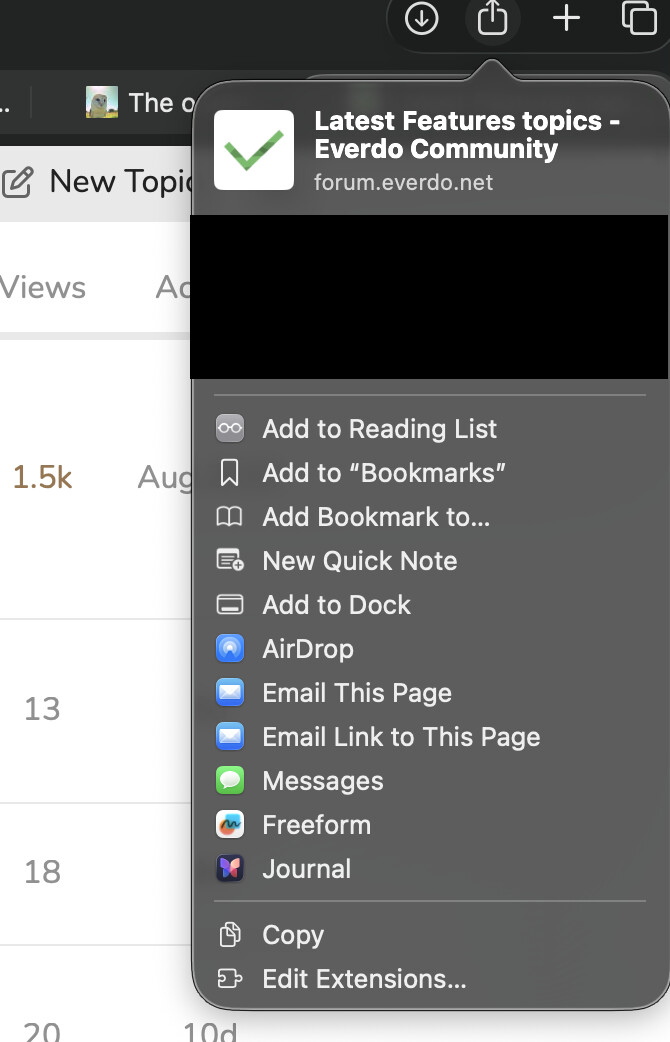Choose Email This Page

tap(356, 693)
